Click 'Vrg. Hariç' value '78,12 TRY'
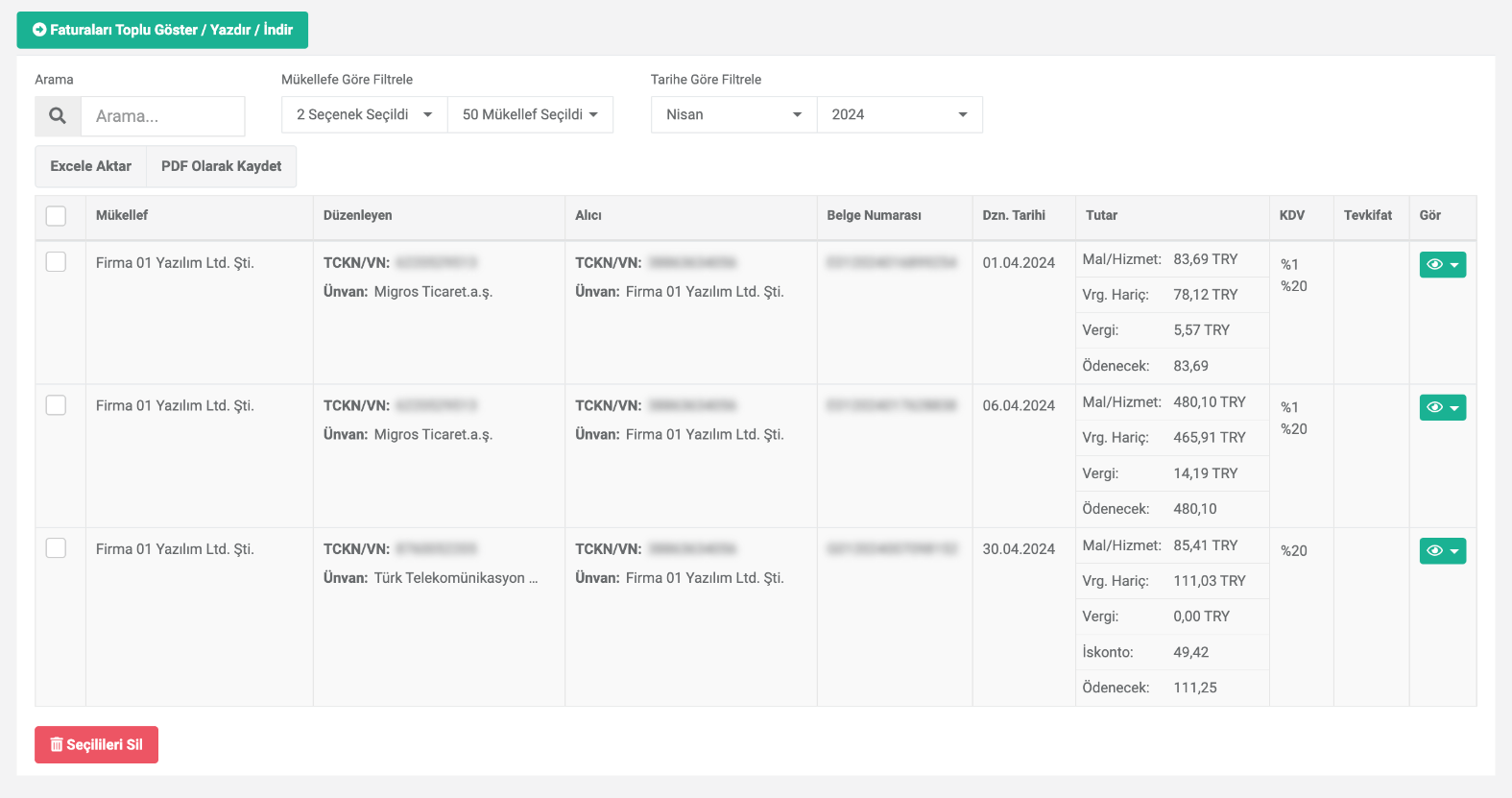The width and height of the screenshot is (1512, 798). [x=1206, y=295]
